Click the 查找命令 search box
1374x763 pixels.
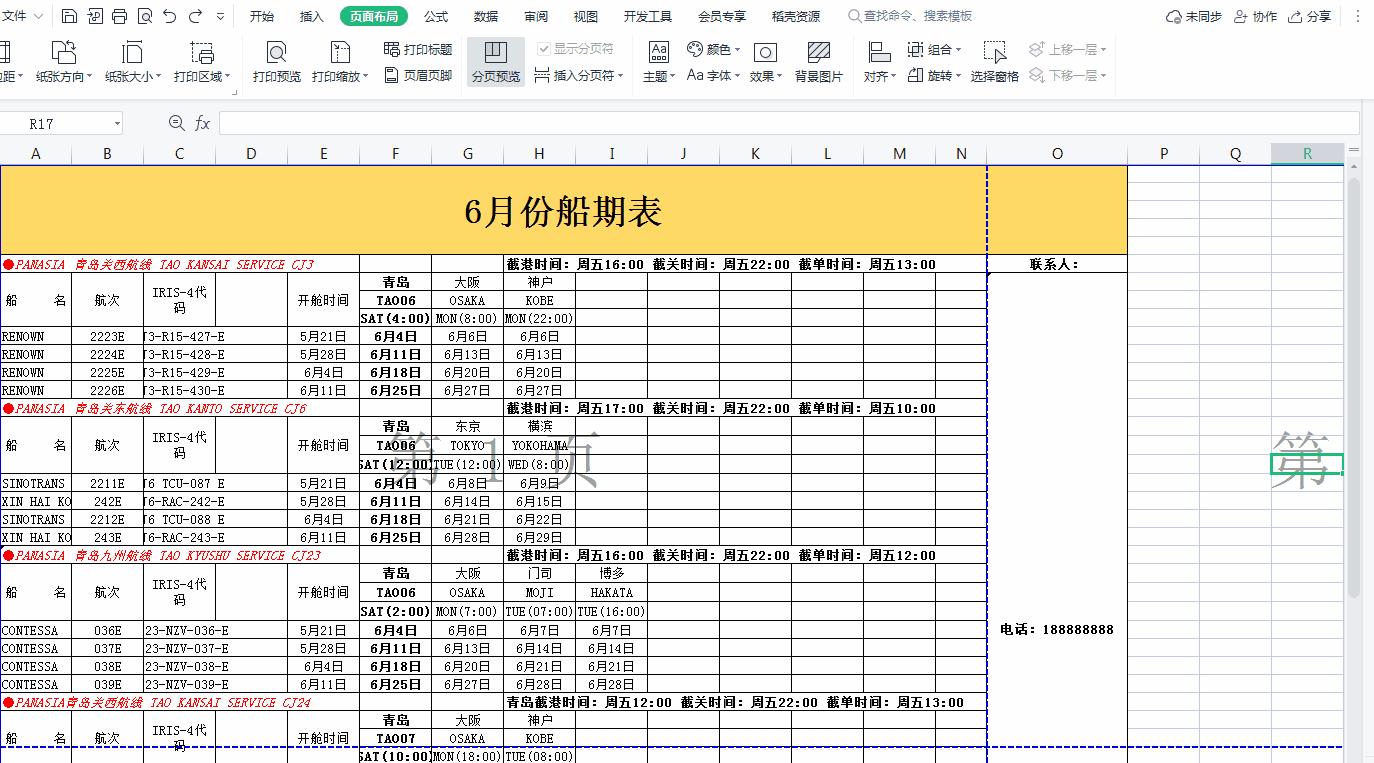point(910,15)
